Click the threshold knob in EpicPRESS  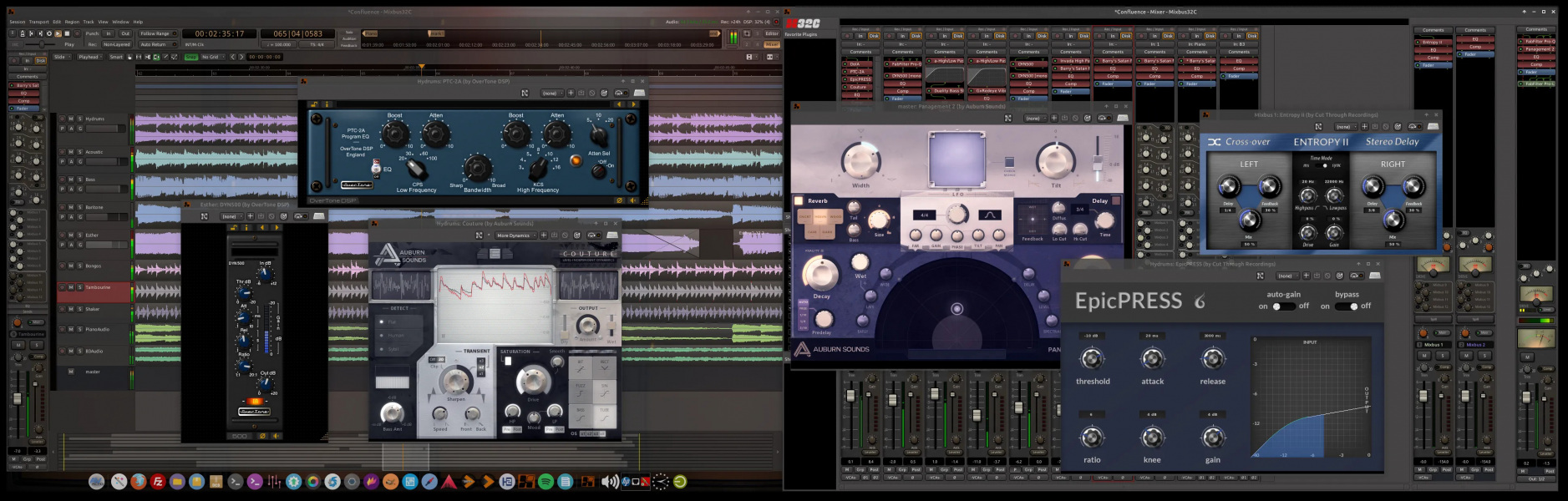coord(1092,359)
